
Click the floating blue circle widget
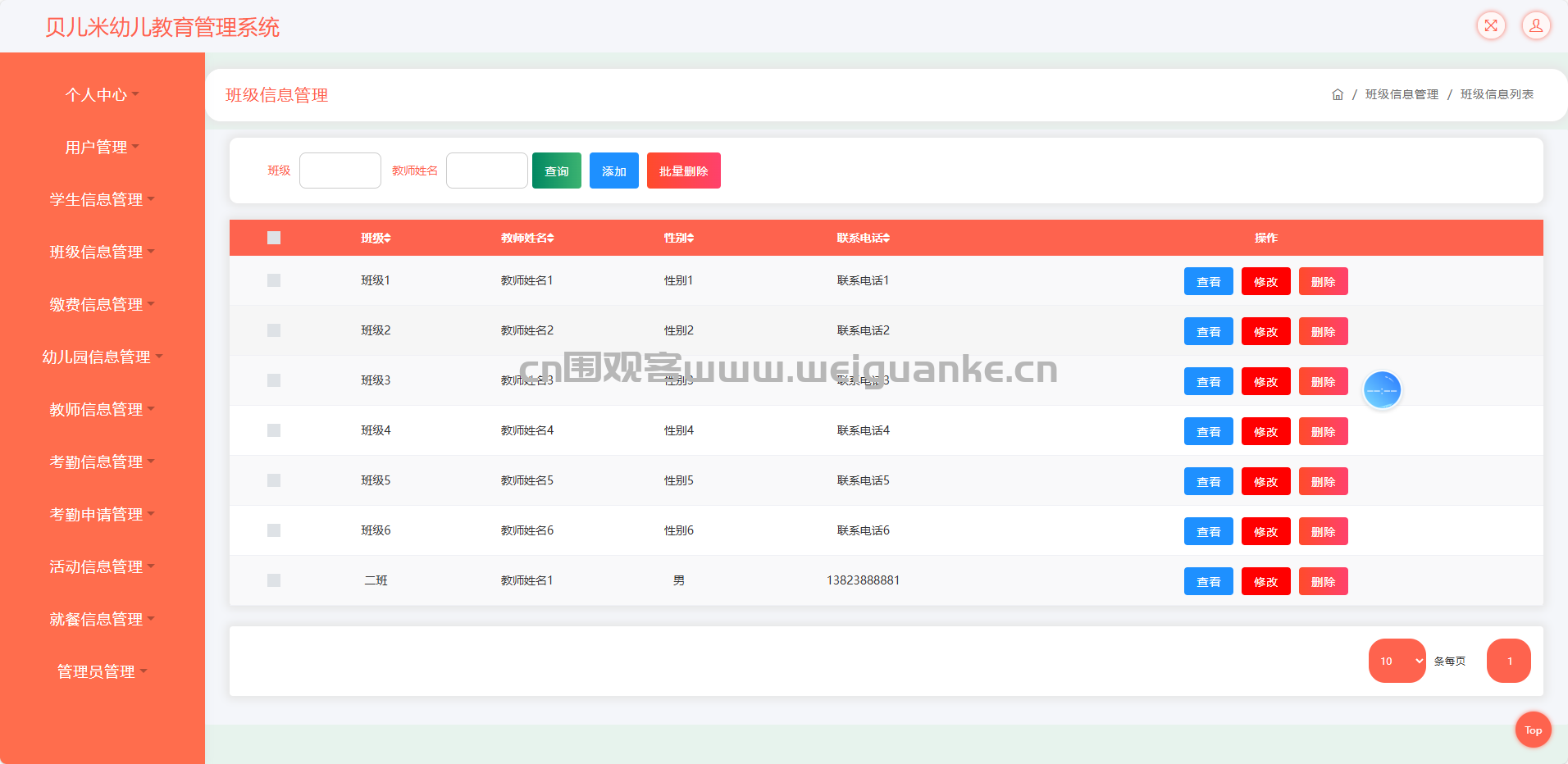[1382, 390]
